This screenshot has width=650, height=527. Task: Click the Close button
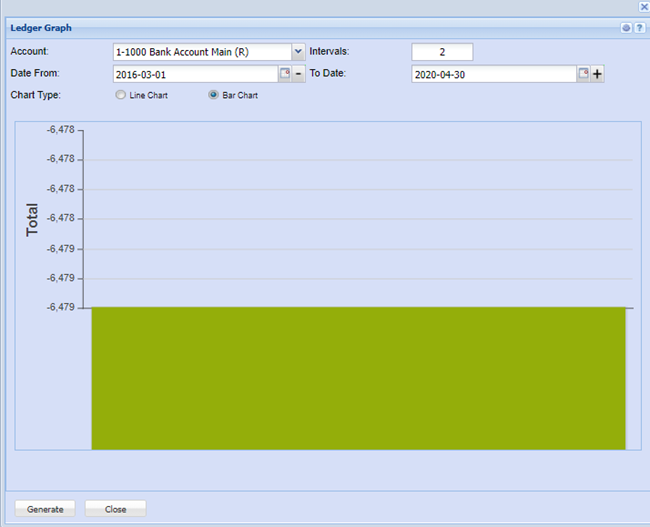pyautogui.click(x=115, y=509)
